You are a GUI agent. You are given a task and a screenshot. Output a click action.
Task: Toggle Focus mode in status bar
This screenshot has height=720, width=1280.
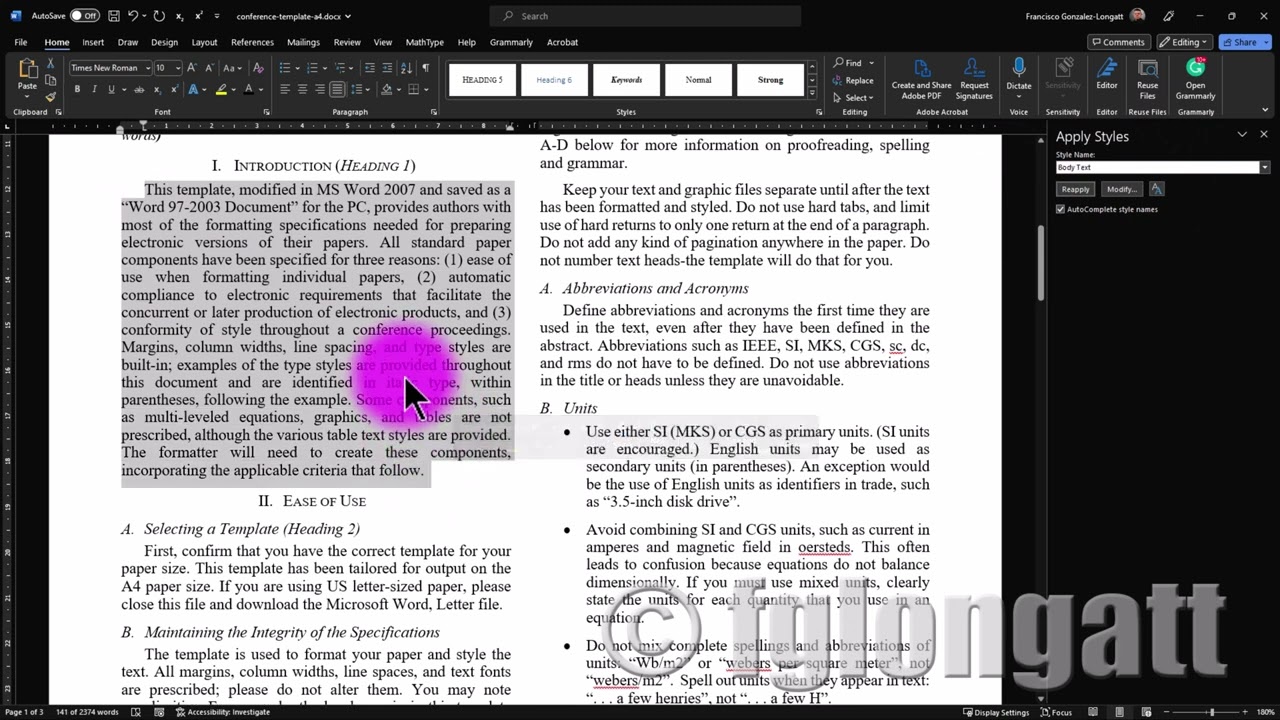point(1054,712)
